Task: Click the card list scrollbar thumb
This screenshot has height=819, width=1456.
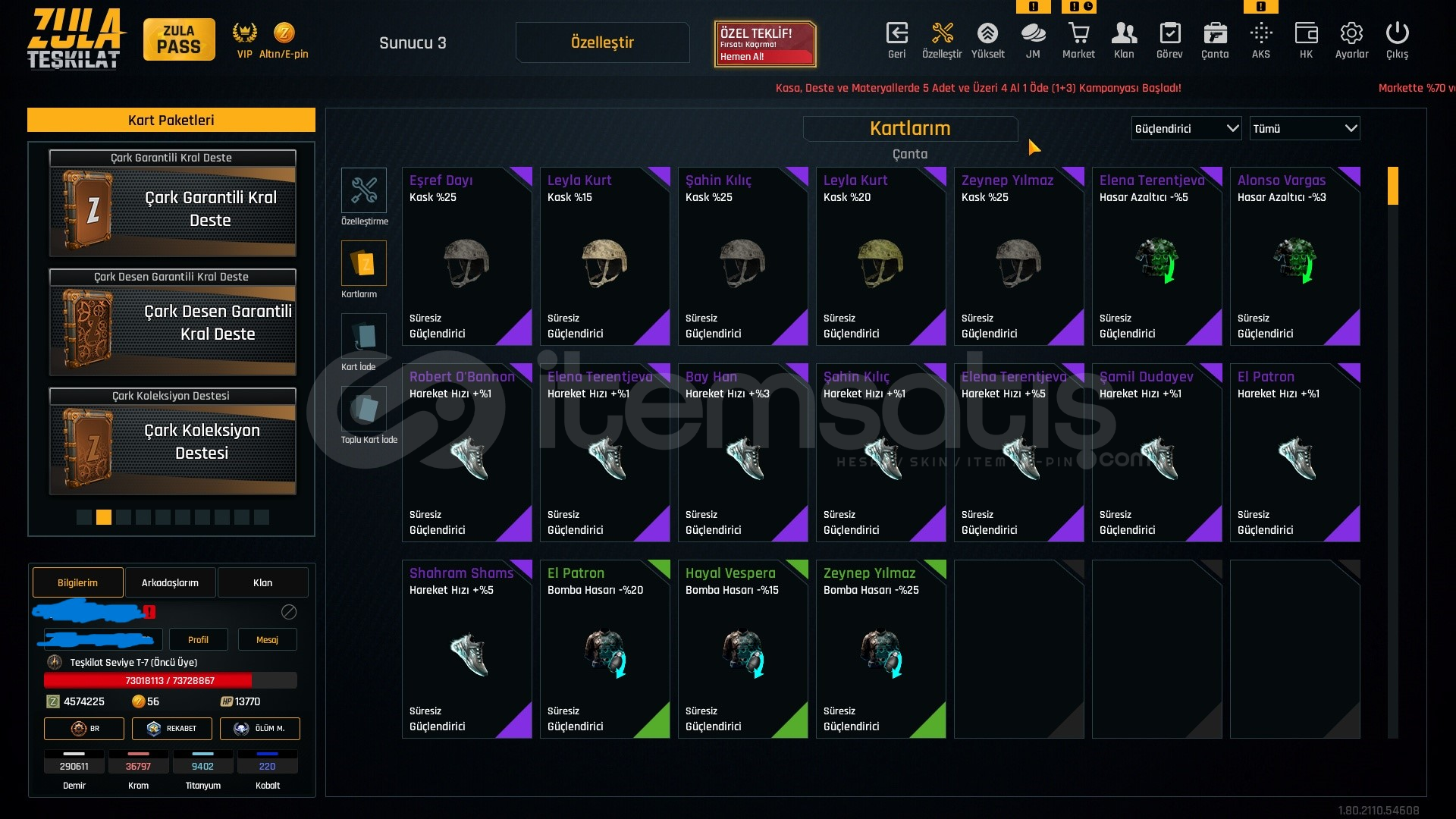Action: (x=1392, y=186)
